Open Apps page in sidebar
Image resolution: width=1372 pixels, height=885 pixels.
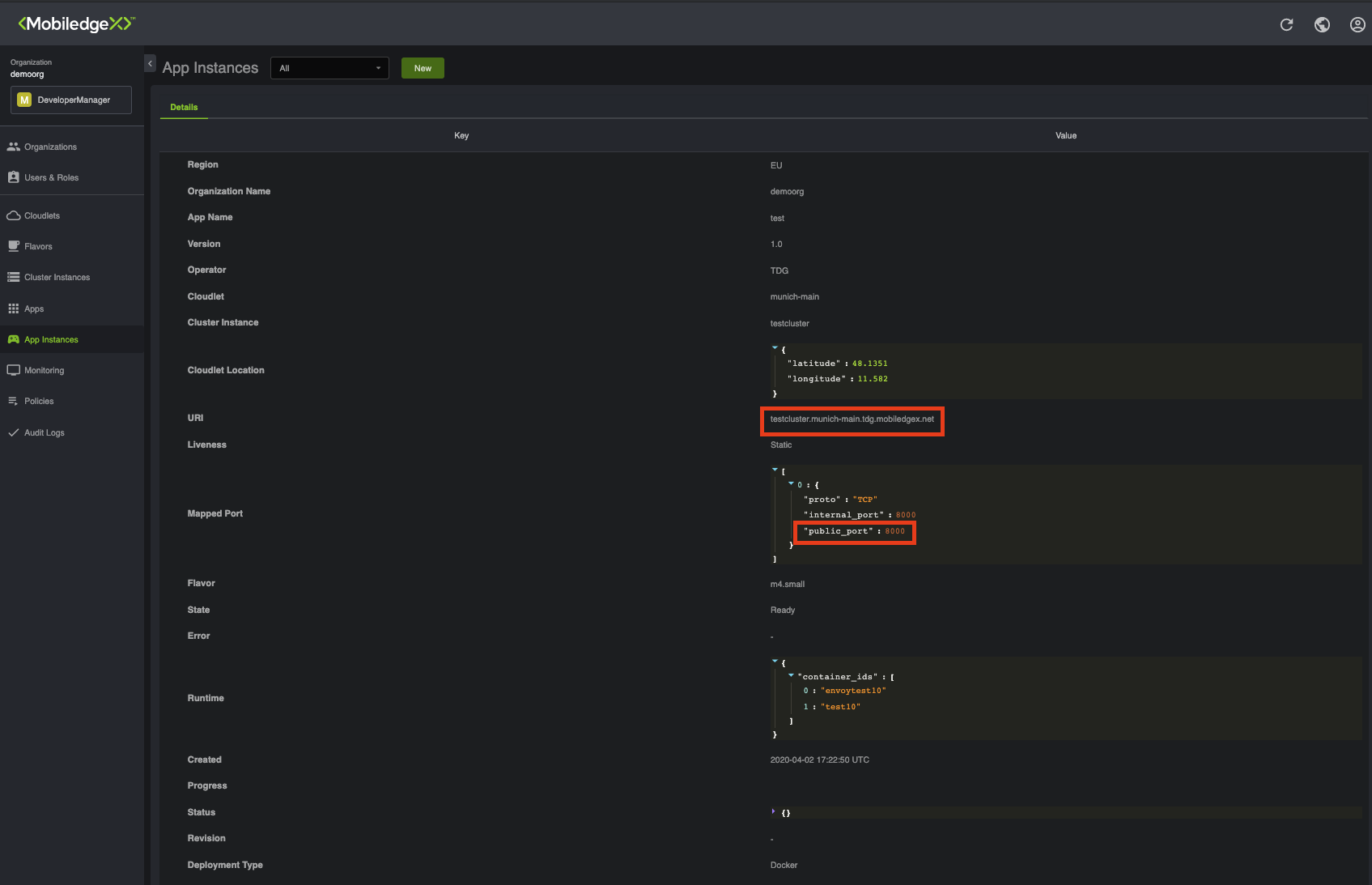point(34,308)
